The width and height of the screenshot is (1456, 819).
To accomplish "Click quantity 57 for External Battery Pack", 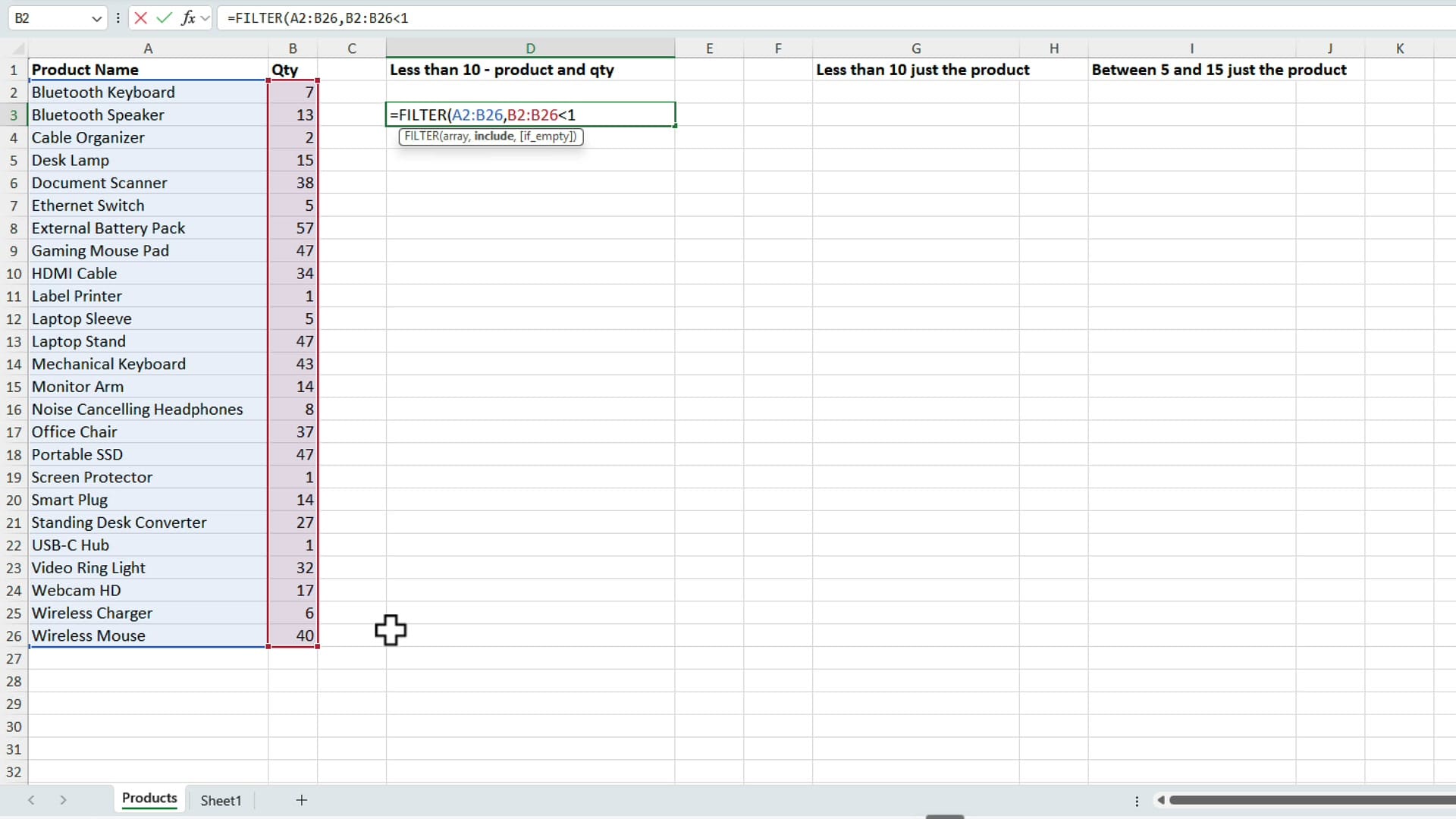I will tap(293, 228).
